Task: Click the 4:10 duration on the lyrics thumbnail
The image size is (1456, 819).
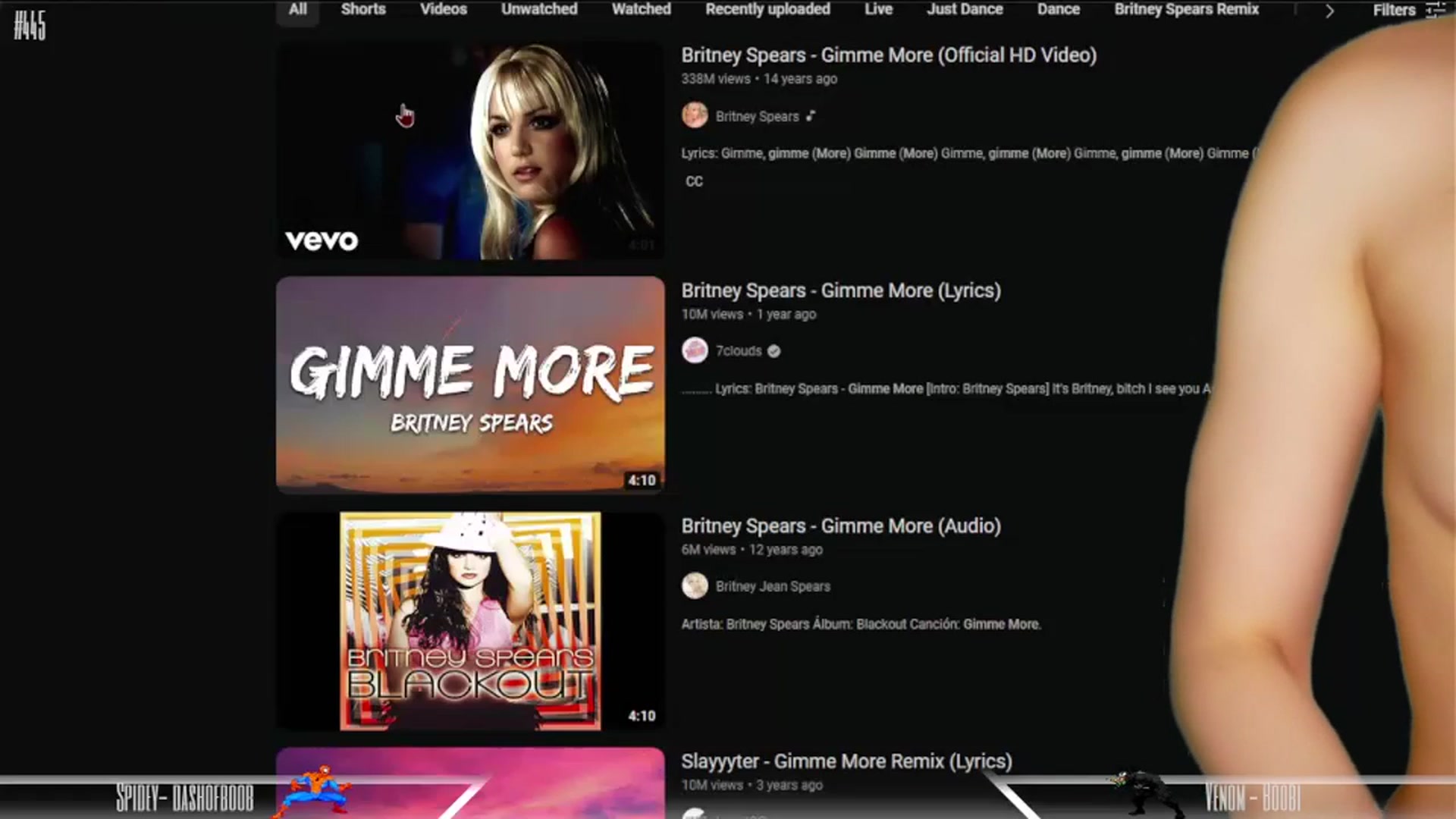Action: [x=642, y=480]
